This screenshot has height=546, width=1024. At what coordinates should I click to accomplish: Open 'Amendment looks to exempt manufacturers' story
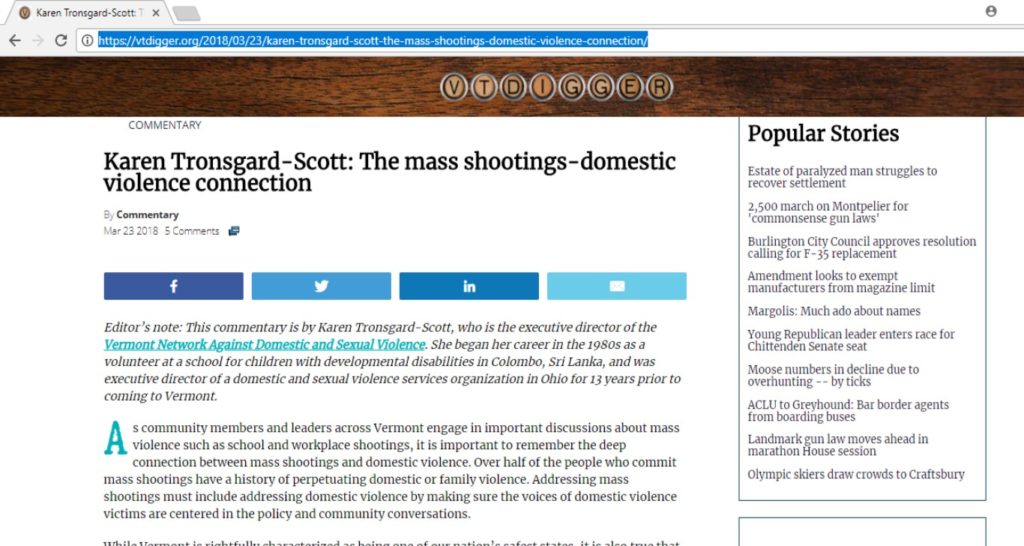tap(841, 282)
